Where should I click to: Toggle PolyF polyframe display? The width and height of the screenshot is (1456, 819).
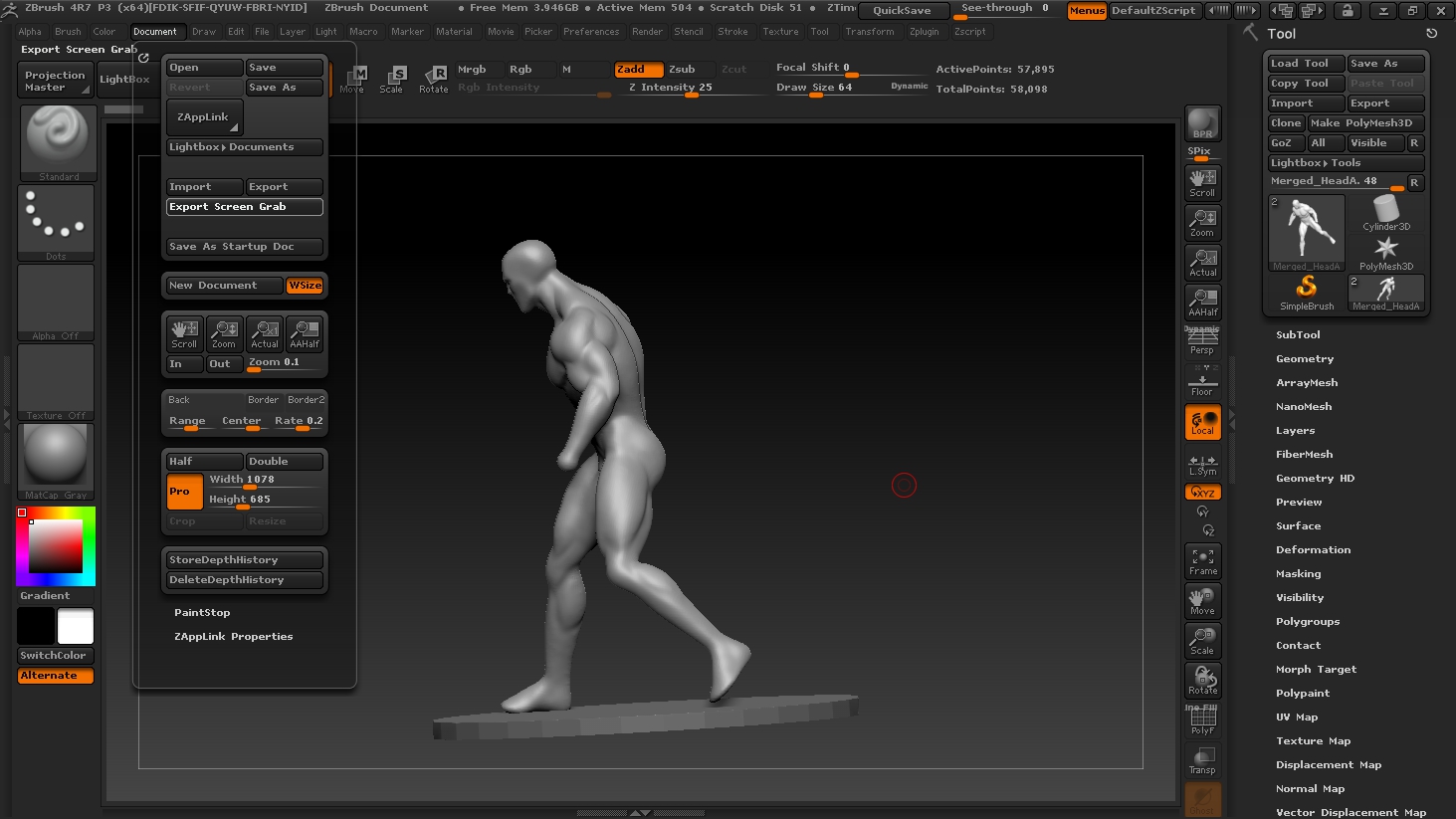[1202, 720]
